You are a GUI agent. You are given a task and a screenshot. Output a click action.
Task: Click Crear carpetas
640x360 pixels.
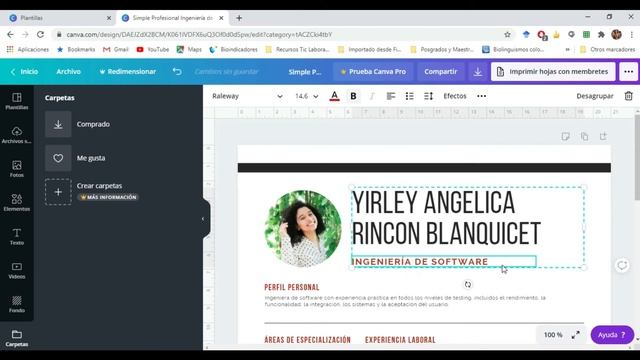point(99,186)
